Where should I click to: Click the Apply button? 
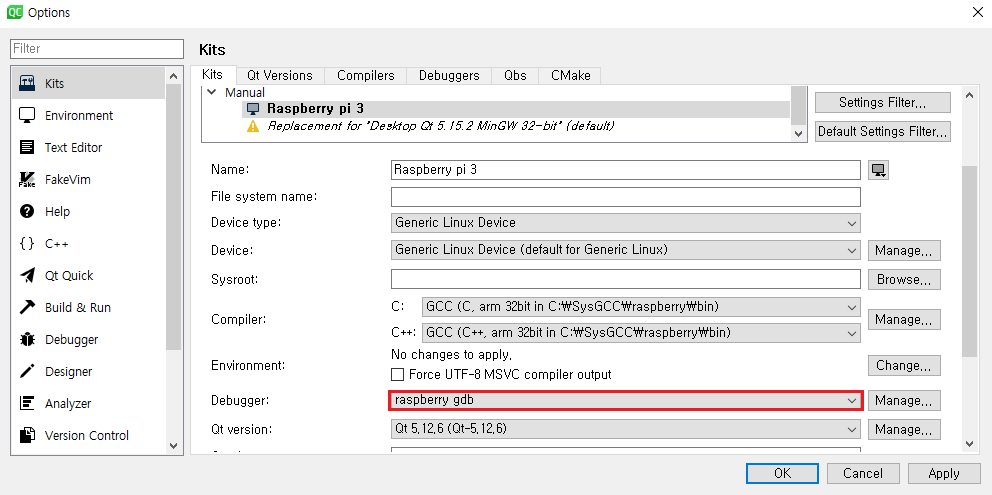[944, 473]
